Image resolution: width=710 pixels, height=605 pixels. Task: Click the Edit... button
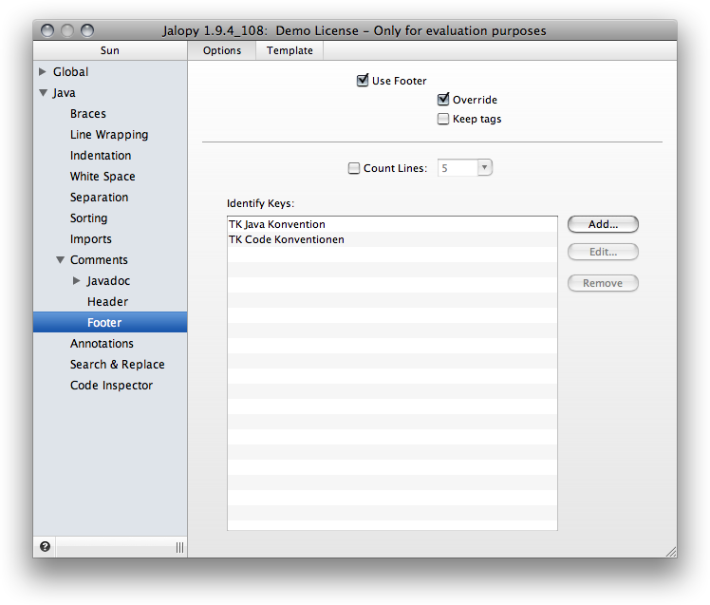point(603,252)
